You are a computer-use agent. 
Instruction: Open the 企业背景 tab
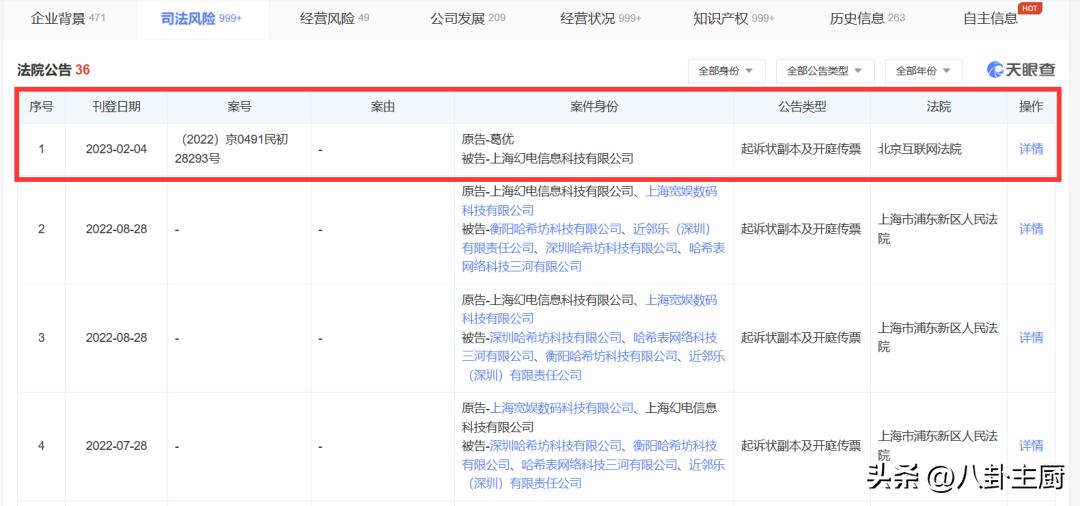click(x=68, y=19)
